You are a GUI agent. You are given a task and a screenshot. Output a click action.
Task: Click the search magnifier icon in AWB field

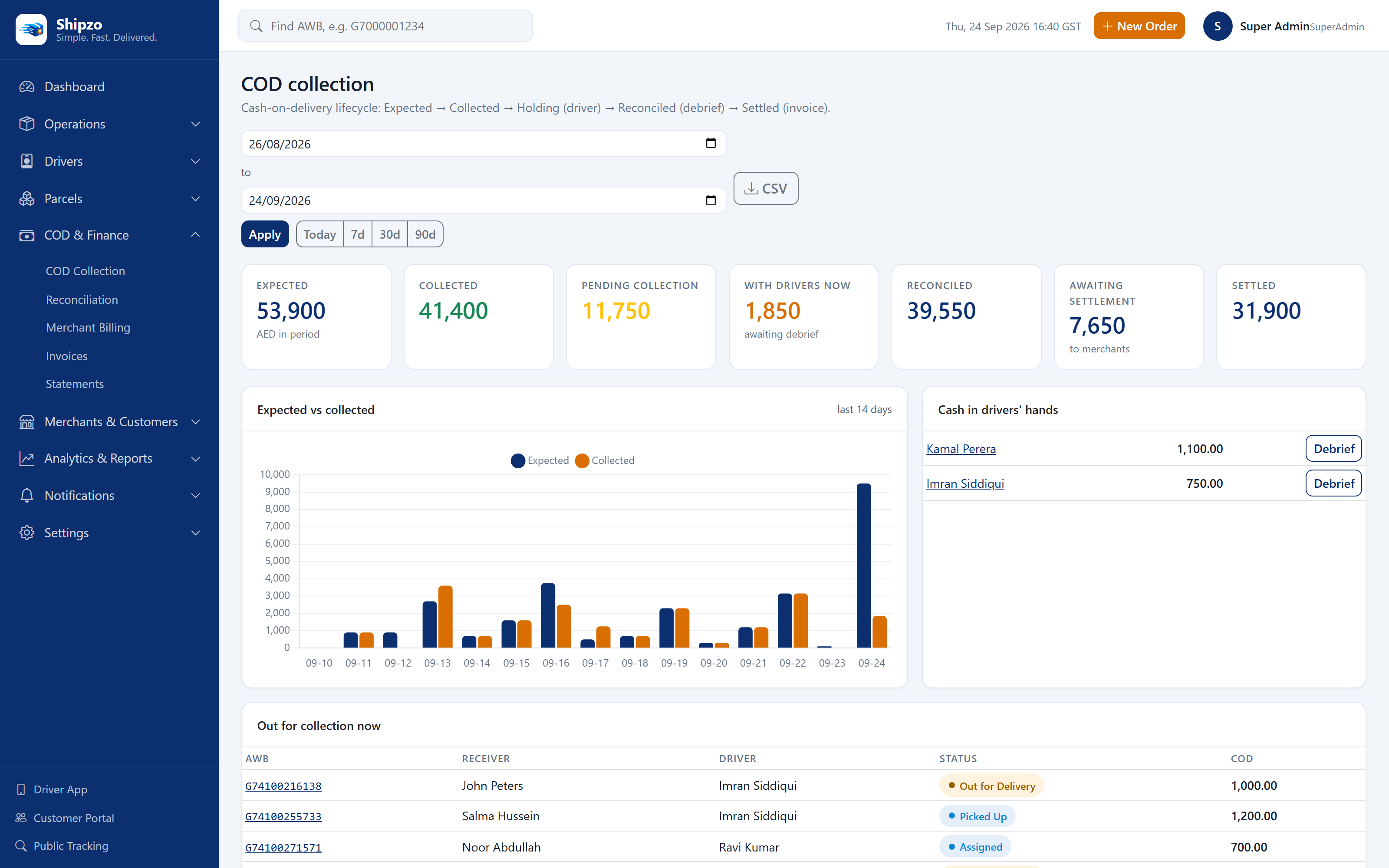point(256,26)
